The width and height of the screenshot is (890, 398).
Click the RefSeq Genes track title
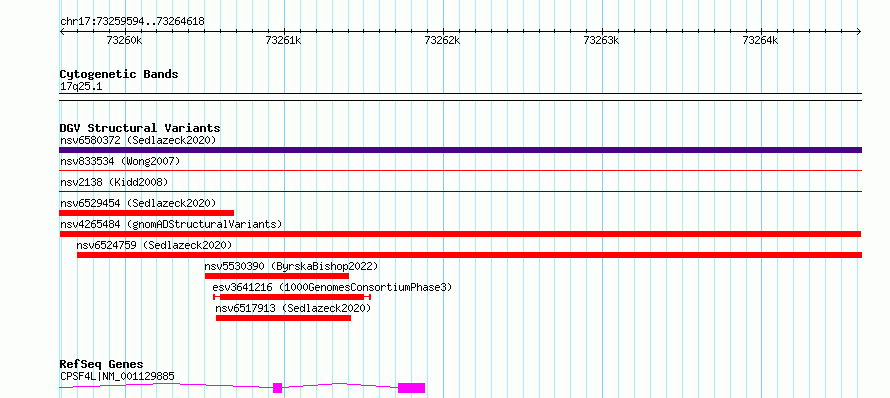pos(101,364)
